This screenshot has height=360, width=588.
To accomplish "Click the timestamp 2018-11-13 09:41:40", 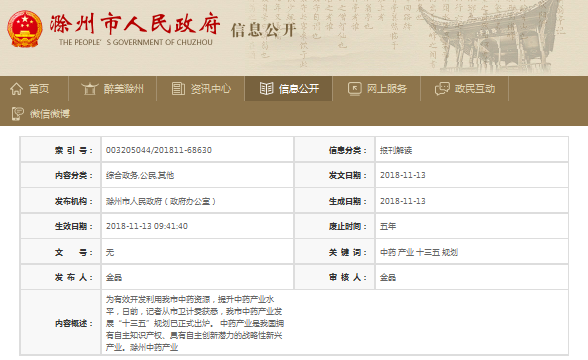I will tap(147, 226).
